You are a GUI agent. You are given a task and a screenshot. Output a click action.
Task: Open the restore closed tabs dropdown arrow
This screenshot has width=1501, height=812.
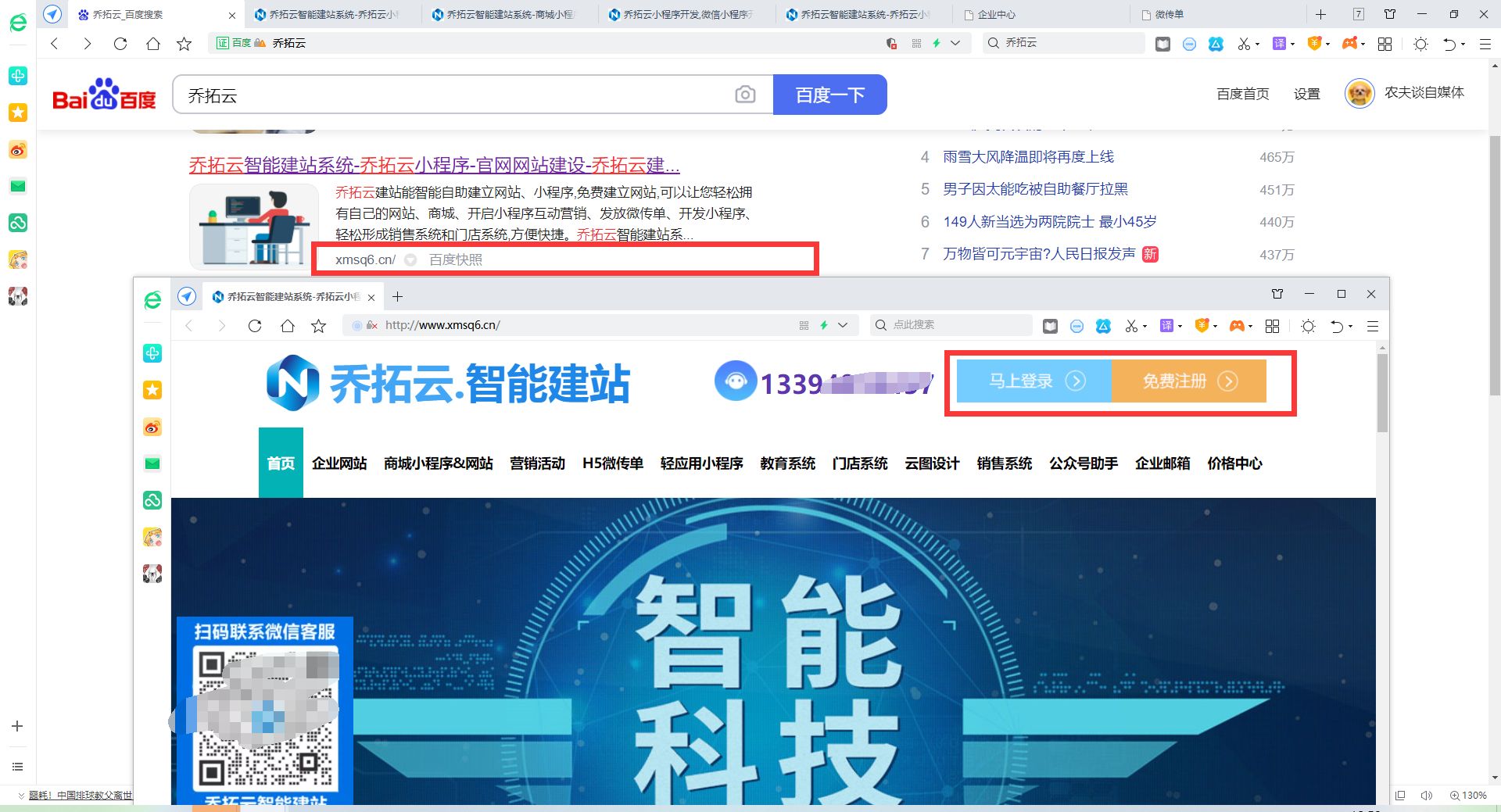coord(1462,45)
